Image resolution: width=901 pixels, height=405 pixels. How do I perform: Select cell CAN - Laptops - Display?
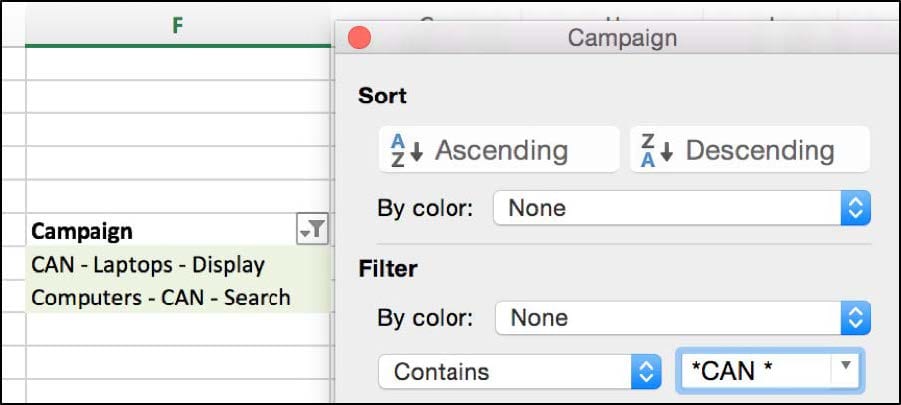click(x=178, y=264)
